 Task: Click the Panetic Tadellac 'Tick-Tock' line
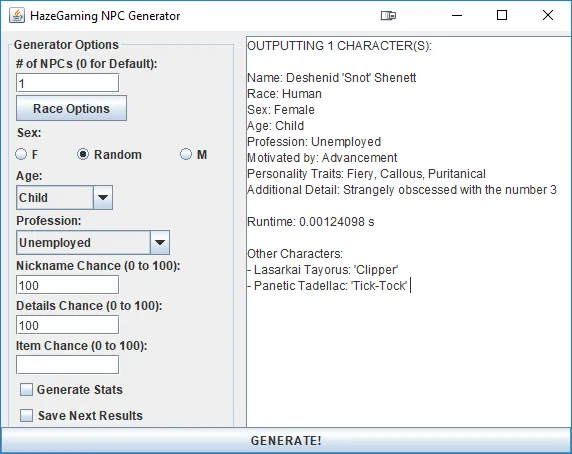click(327, 286)
